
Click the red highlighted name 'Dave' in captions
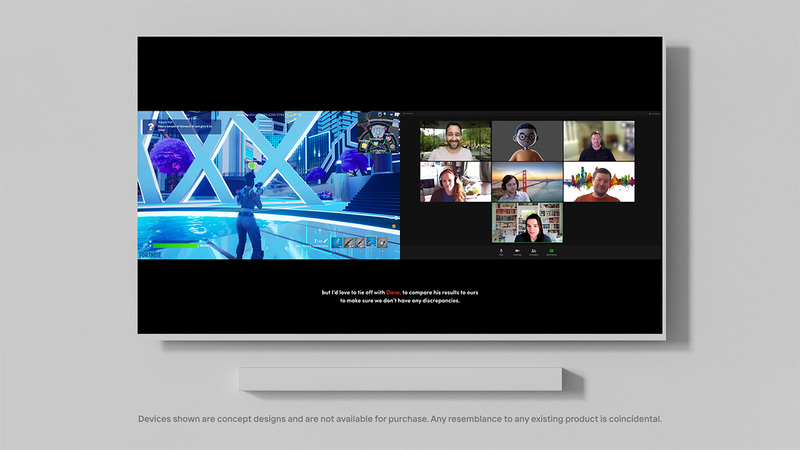pyautogui.click(x=393, y=292)
